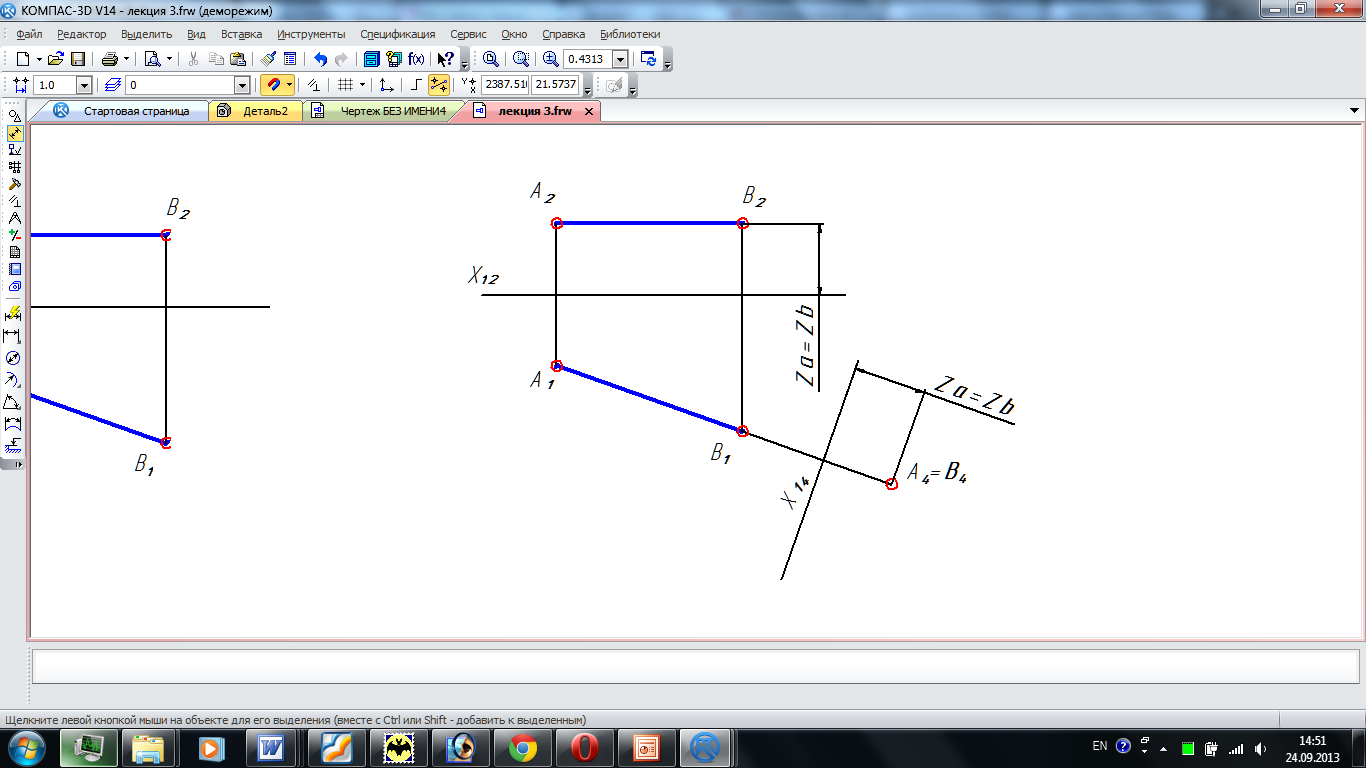Open the current layer 0 dropdown
The height and width of the screenshot is (768, 1366).
point(241,86)
